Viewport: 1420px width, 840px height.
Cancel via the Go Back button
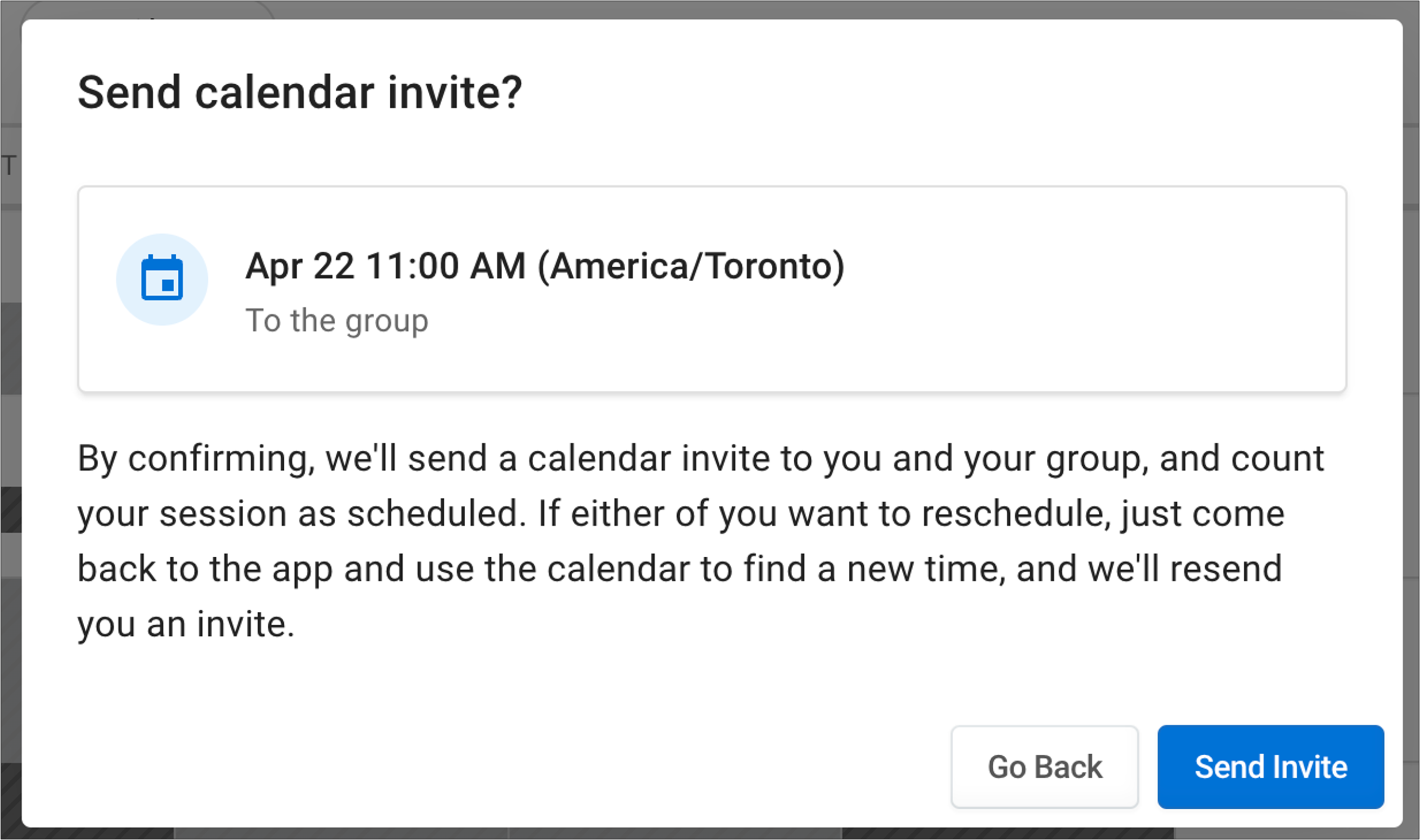point(1045,767)
